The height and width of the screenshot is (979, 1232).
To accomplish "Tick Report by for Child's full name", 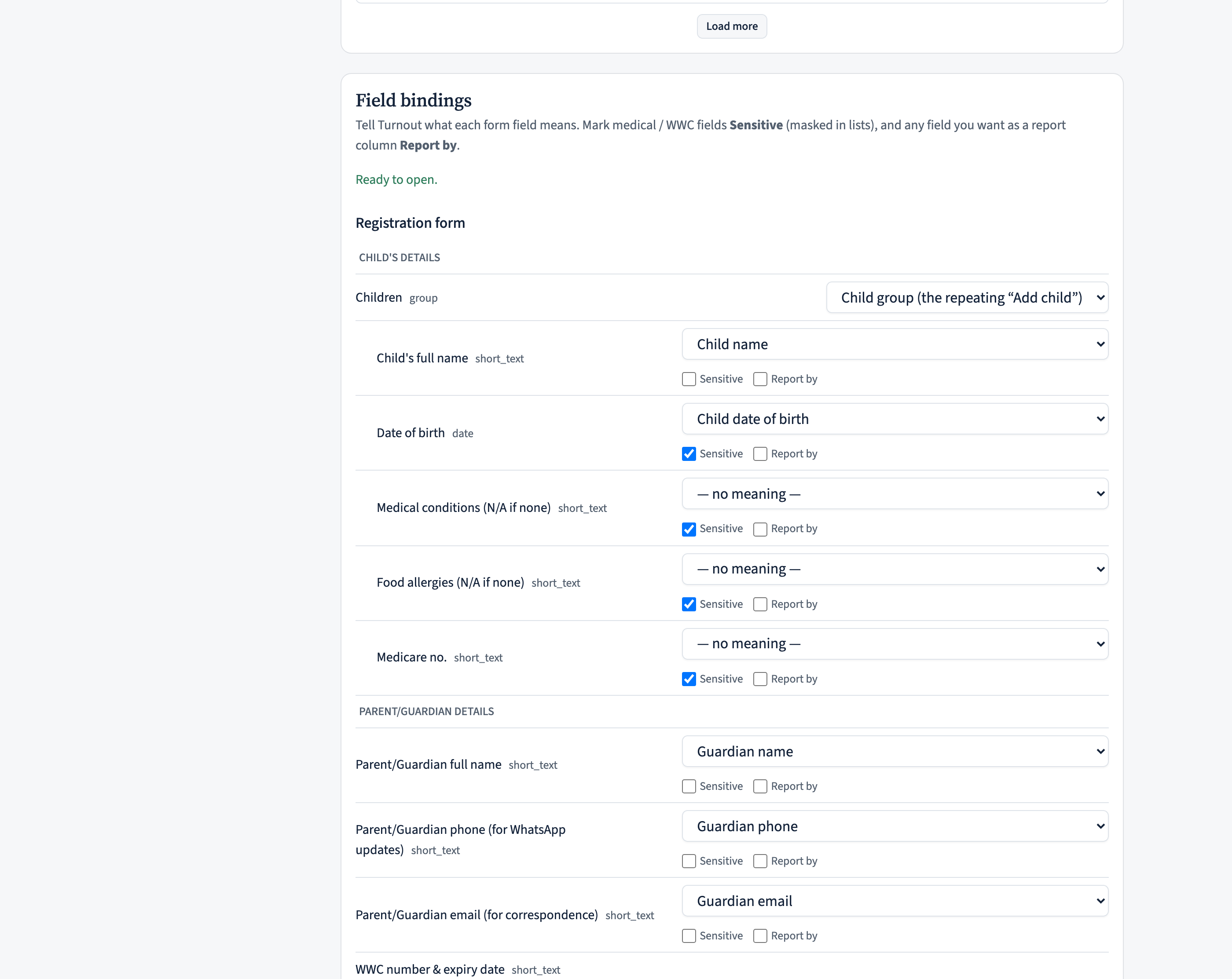I will point(760,379).
